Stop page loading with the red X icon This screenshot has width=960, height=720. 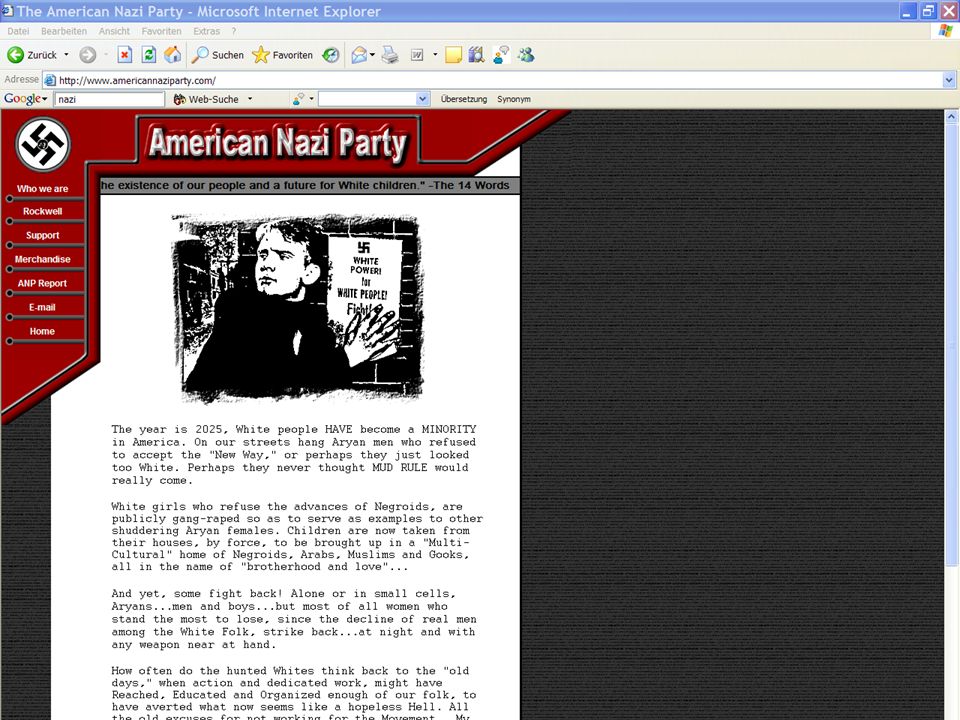click(124, 55)
